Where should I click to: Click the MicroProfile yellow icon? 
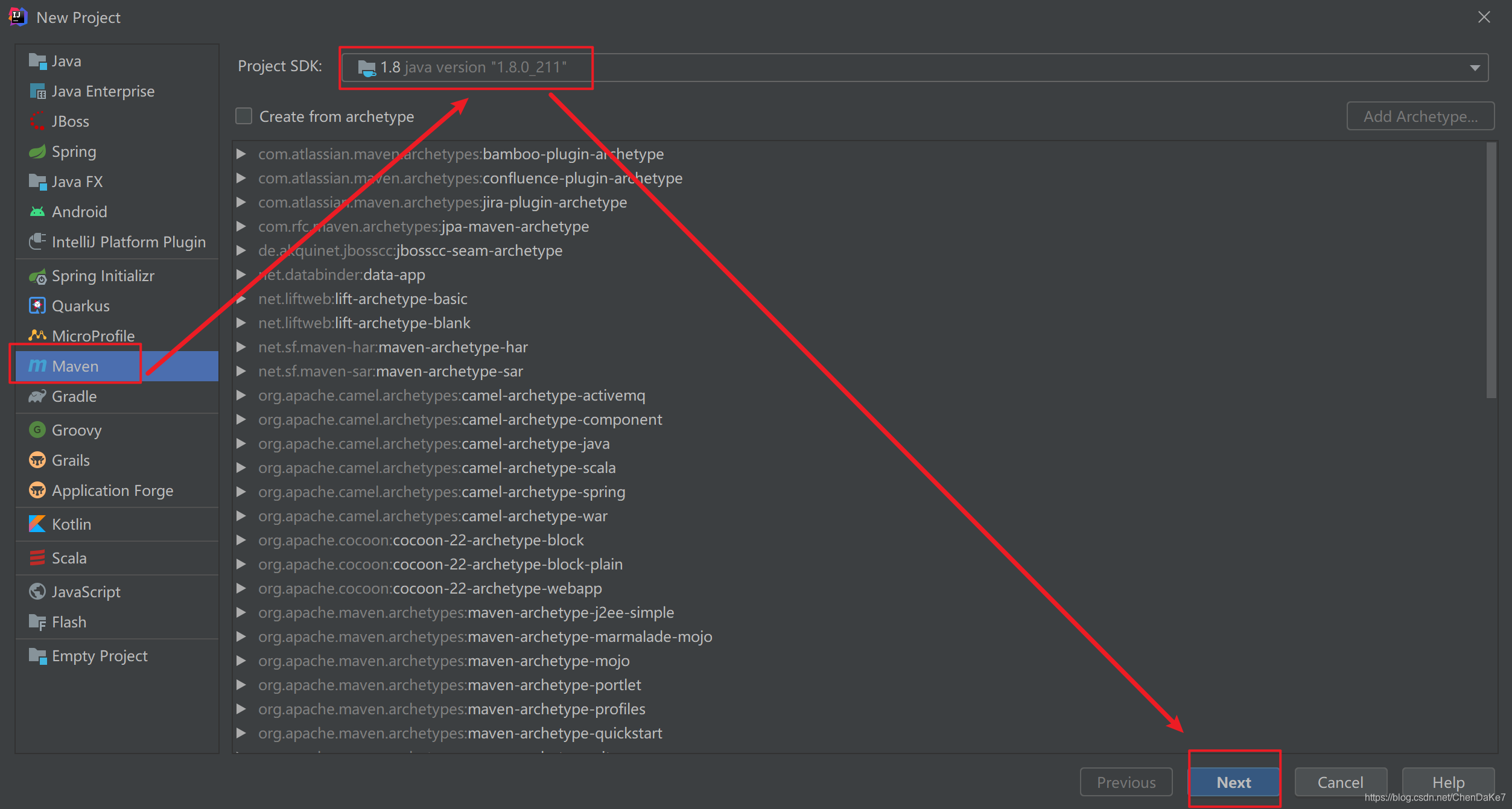coord(37,335)
